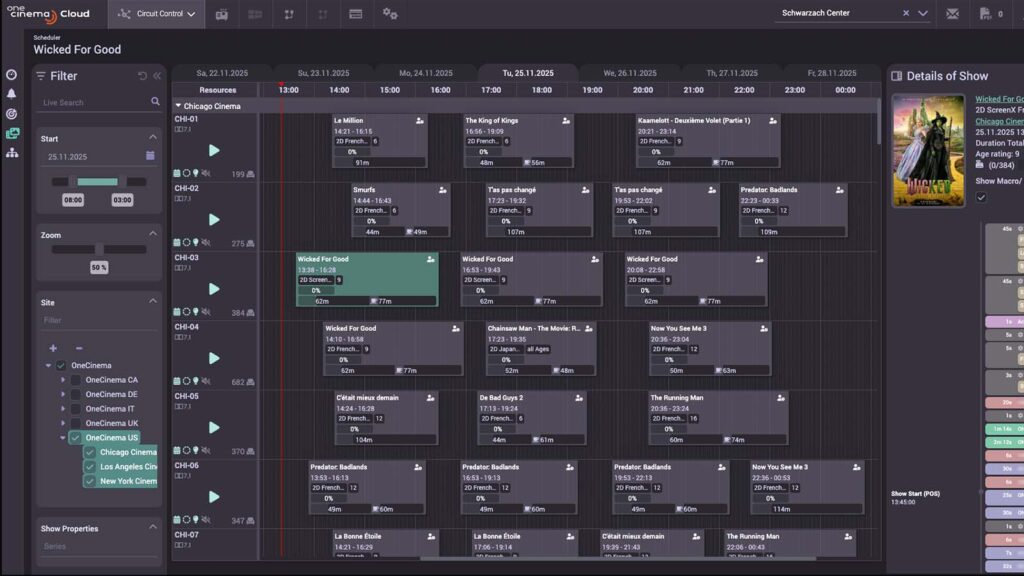Toggle the Show Macro checkbox
Viewport: 1024px width, 576px height.
tap(981, 197)
